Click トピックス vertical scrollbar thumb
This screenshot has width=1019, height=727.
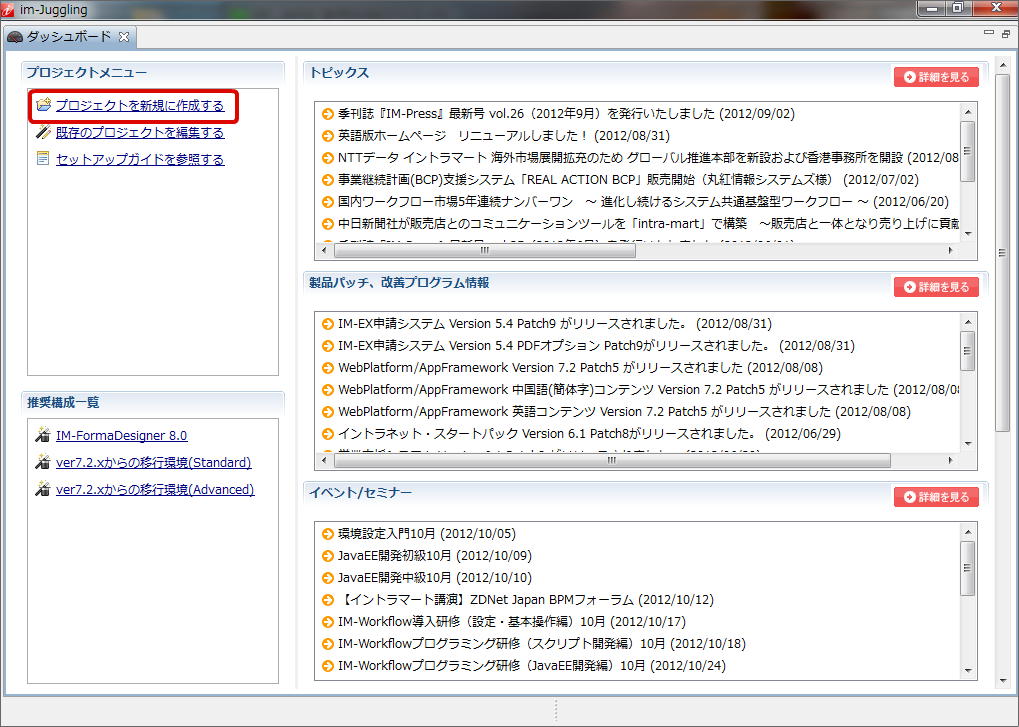pos(968,151)
